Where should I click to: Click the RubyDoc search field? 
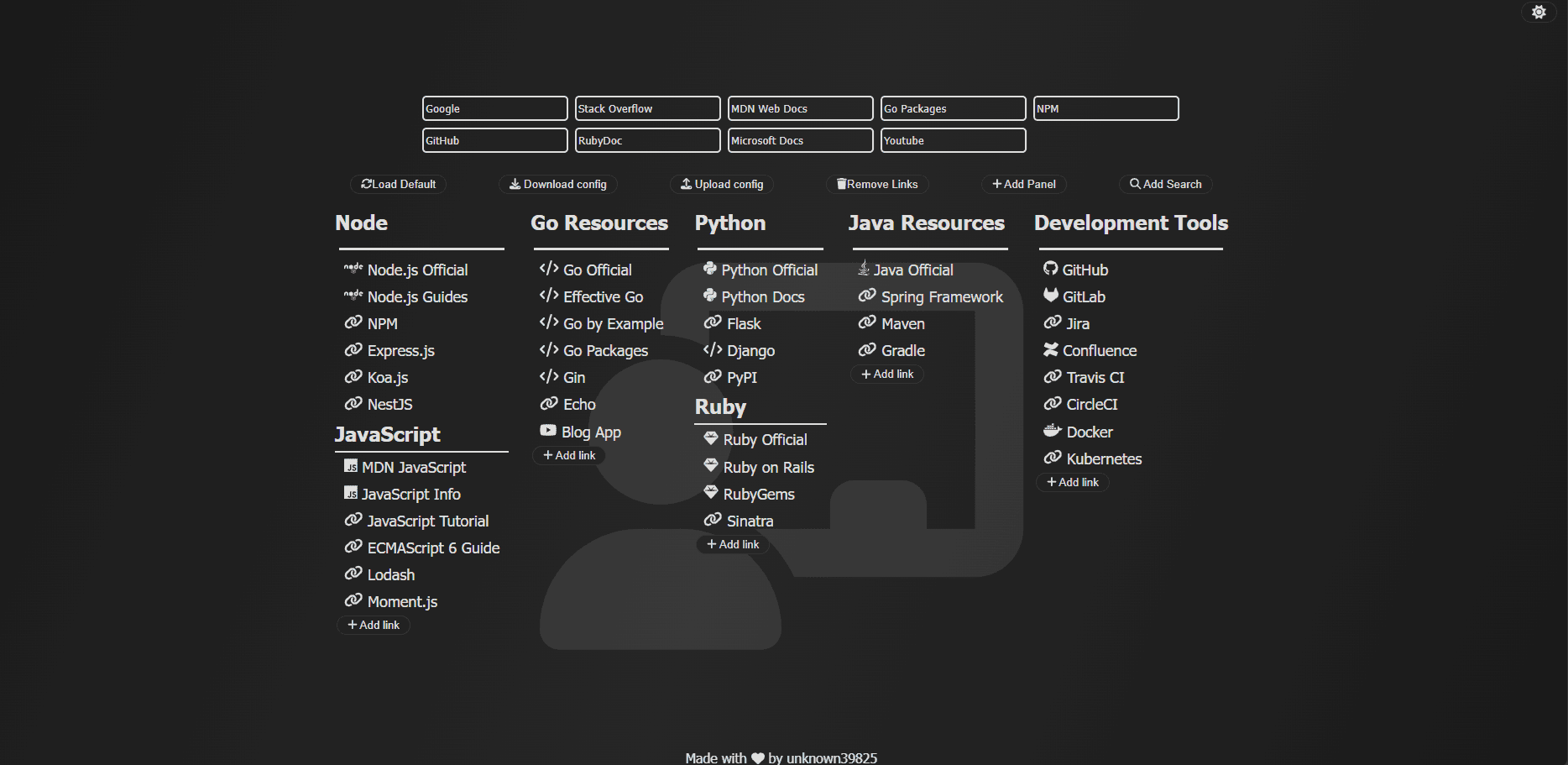[648, 140]
